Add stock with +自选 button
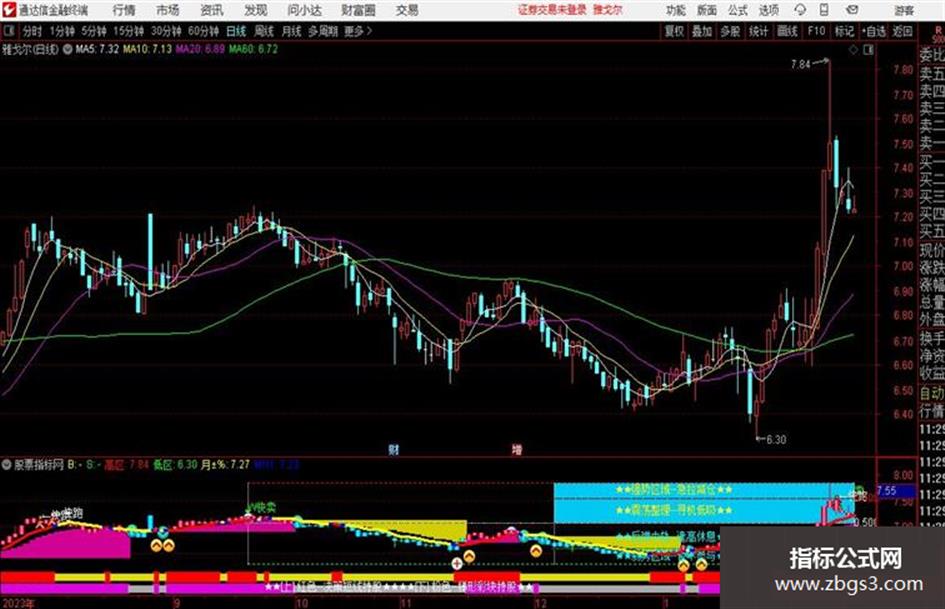945x609 pixels. tap(873, 31)
